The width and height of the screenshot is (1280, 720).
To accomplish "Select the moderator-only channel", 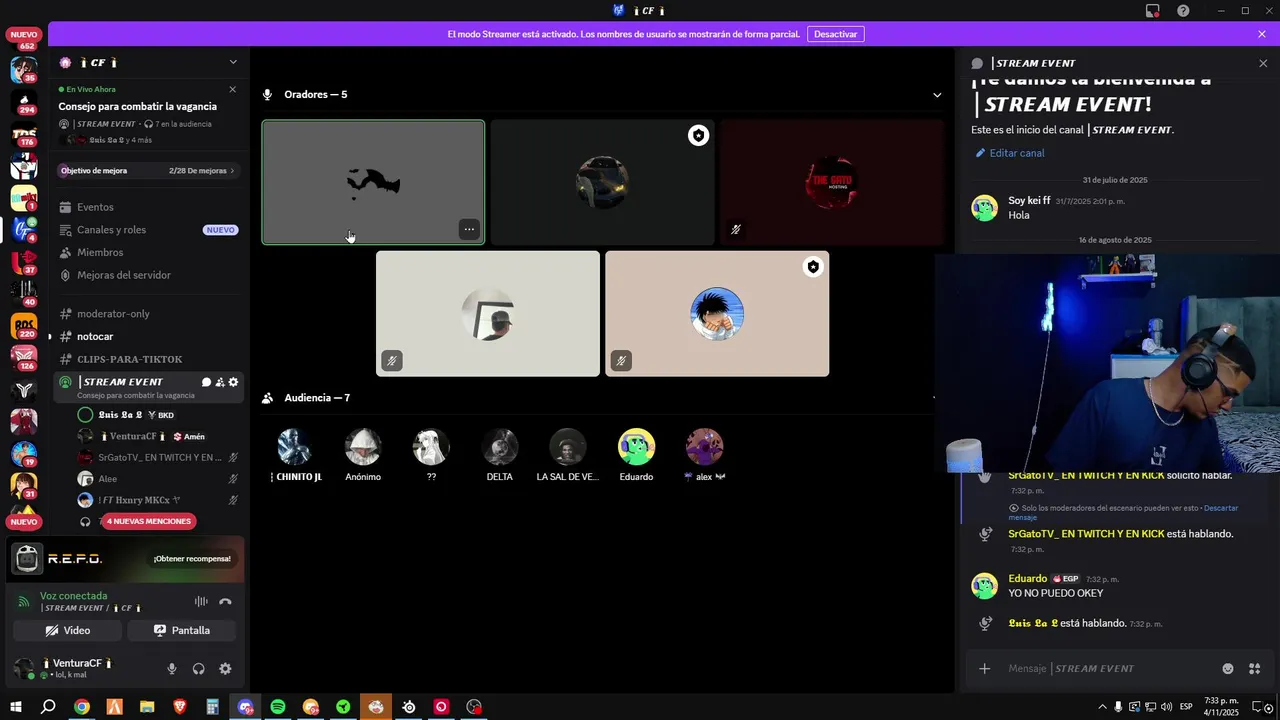I will tap(150, 314).
